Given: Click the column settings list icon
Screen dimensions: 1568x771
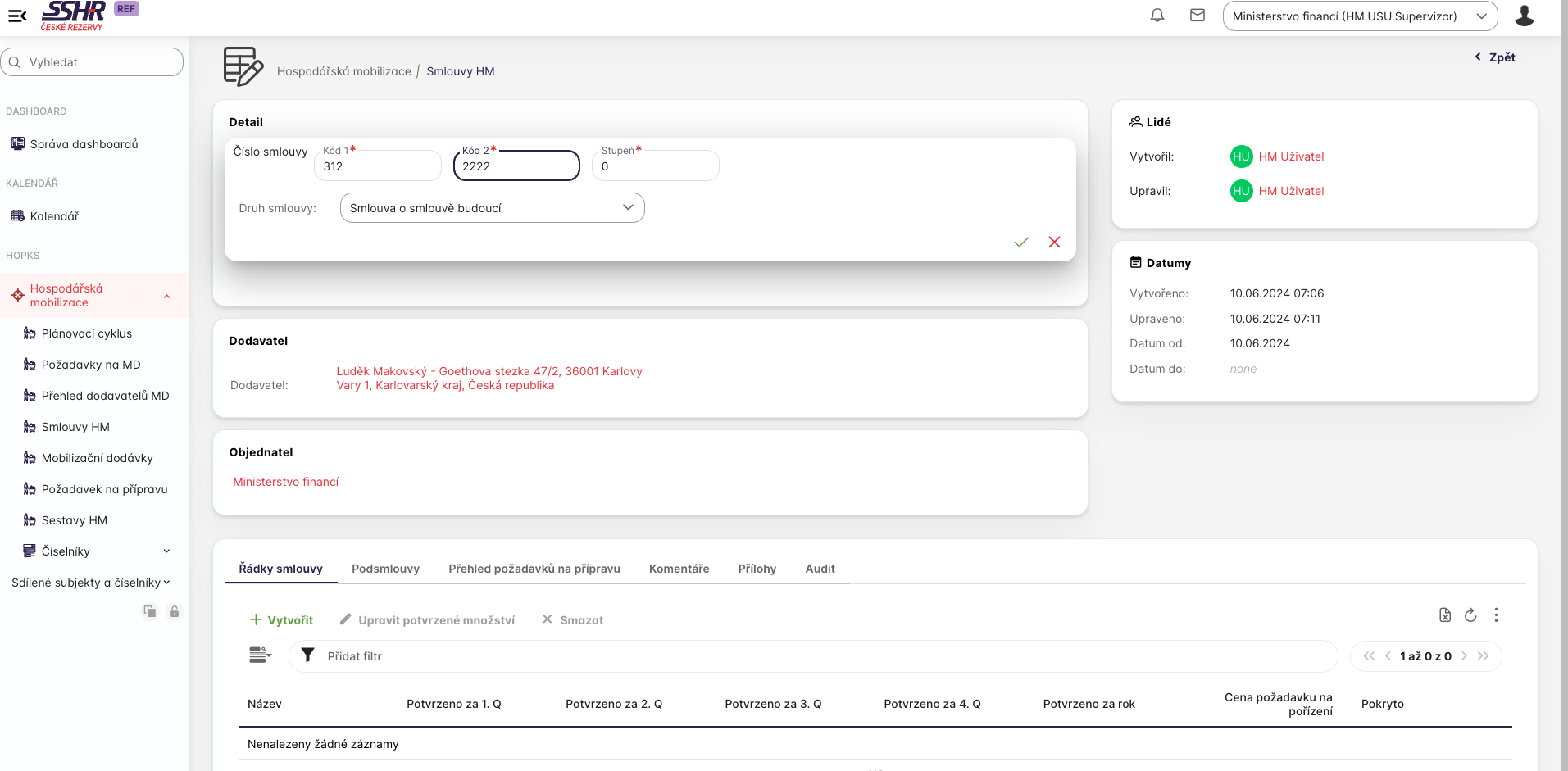Looking at the screenshot, I should pyautogui.click(x=260, y=655).
